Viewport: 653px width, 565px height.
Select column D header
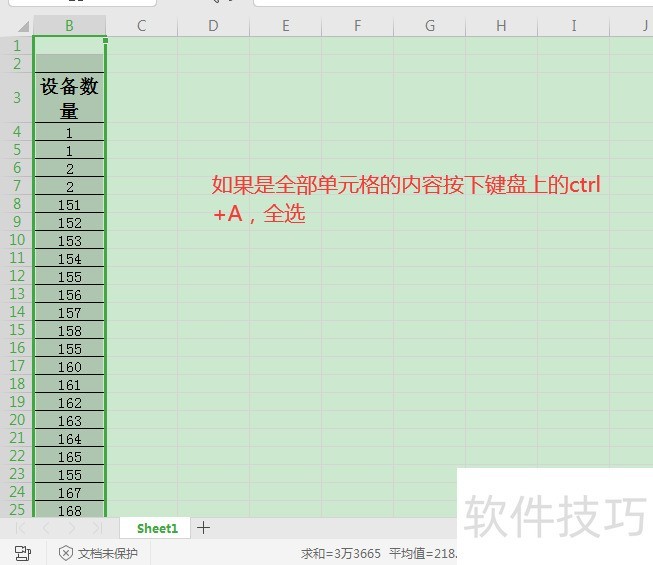click(x=213, y=26)
